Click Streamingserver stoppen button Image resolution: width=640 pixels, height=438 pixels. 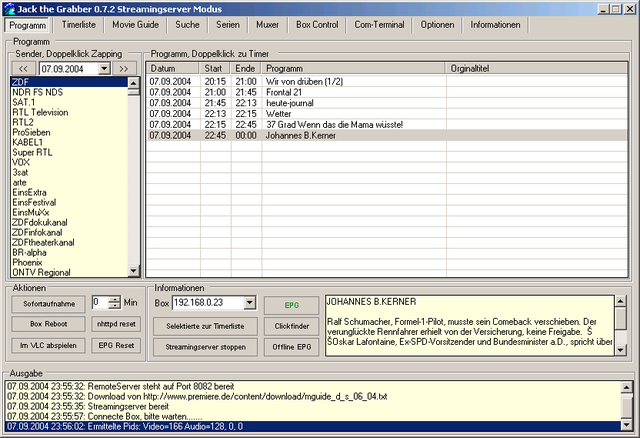(x=205, y=346)
